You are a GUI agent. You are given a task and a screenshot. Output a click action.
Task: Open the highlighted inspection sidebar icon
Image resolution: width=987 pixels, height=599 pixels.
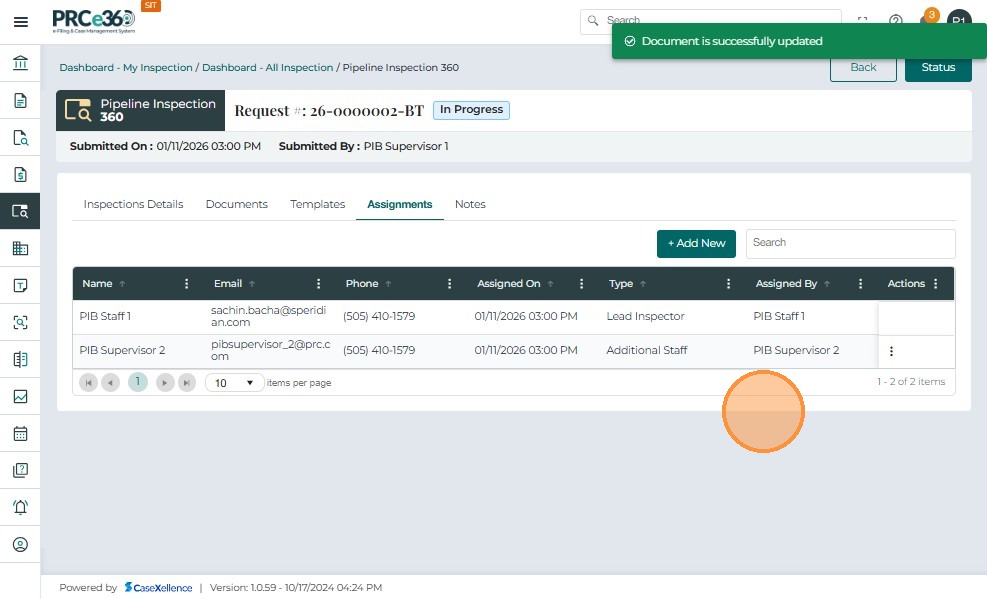tap(20, 211)
